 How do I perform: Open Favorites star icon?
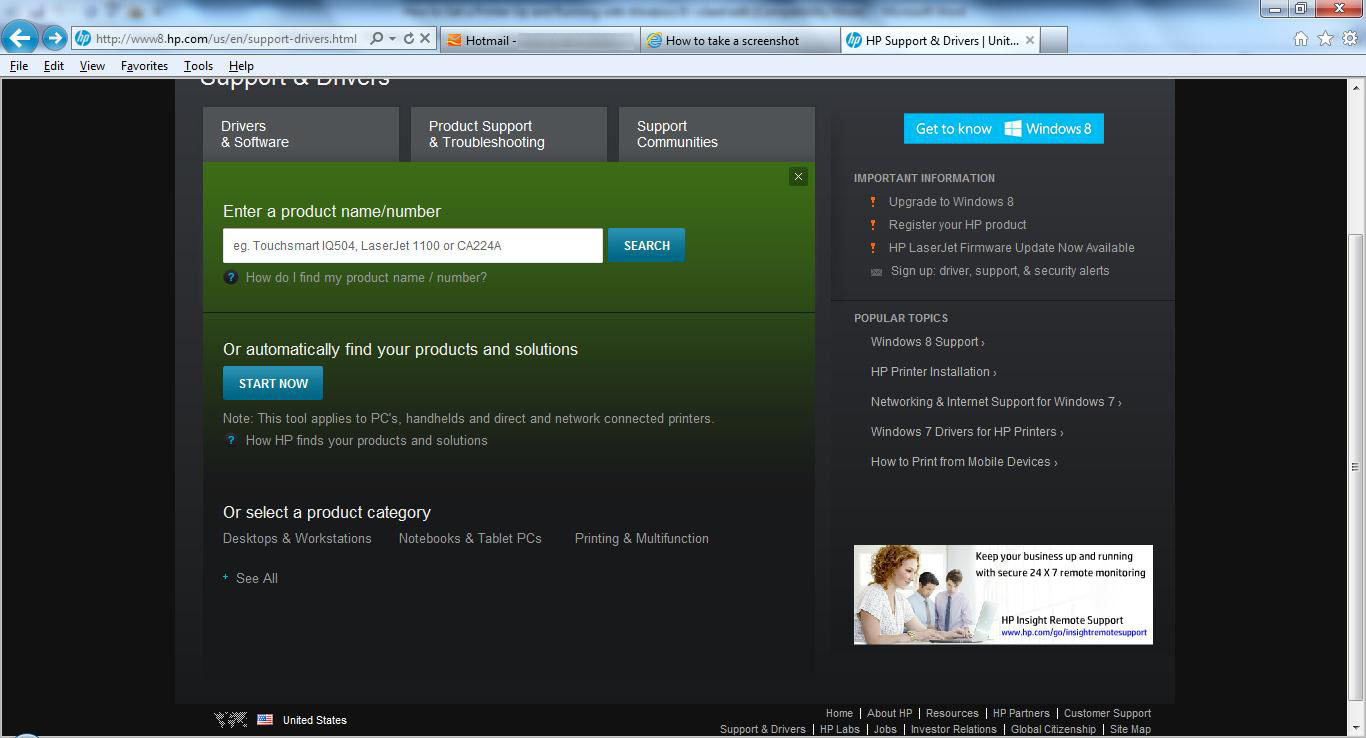(1326, 39)
